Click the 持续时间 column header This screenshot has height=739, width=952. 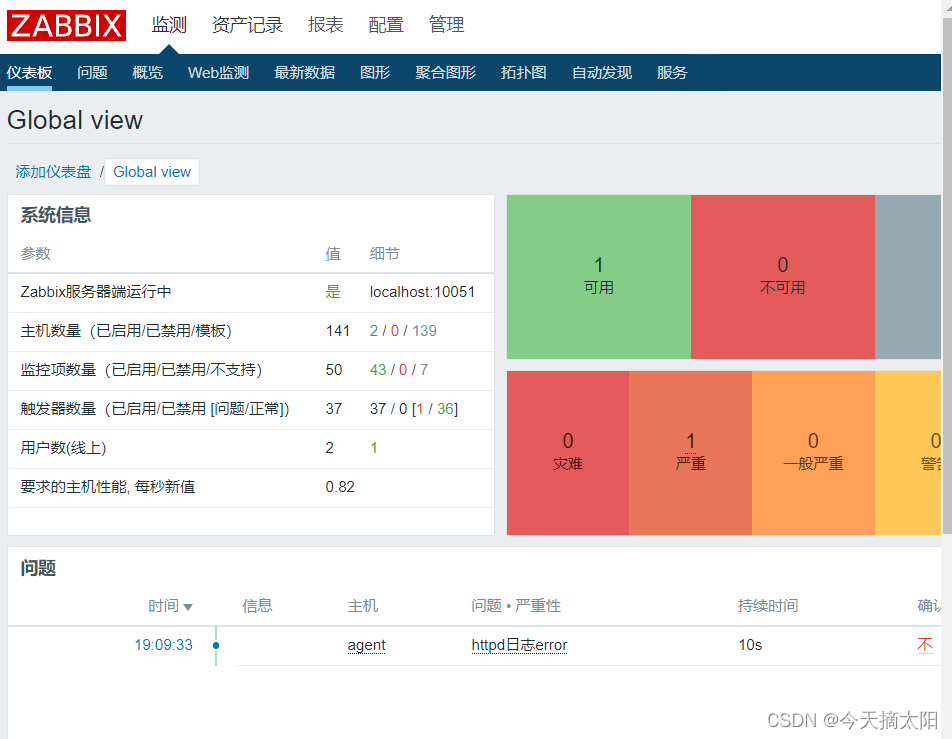[768, 605]
